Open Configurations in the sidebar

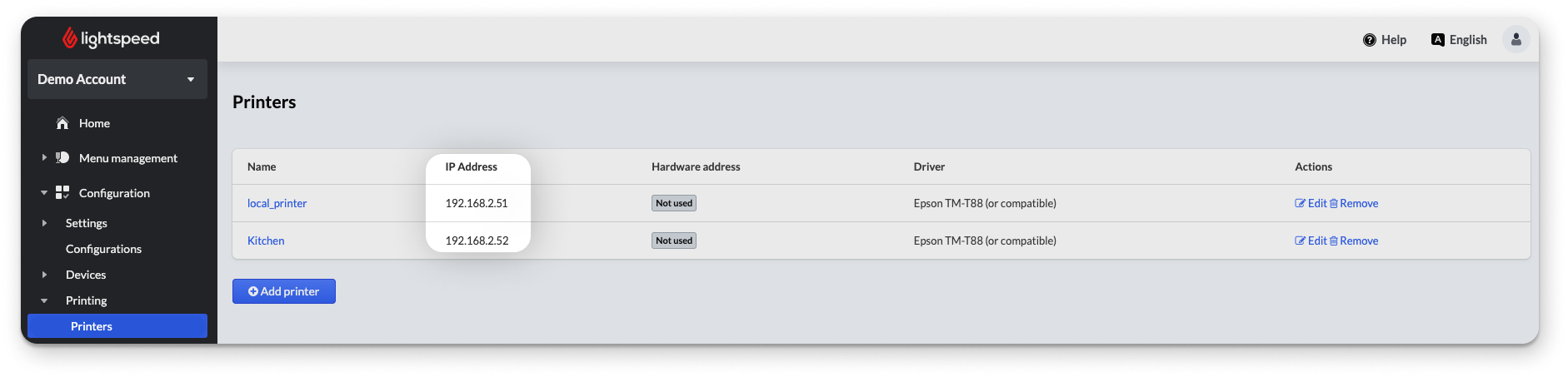(103, 249)
